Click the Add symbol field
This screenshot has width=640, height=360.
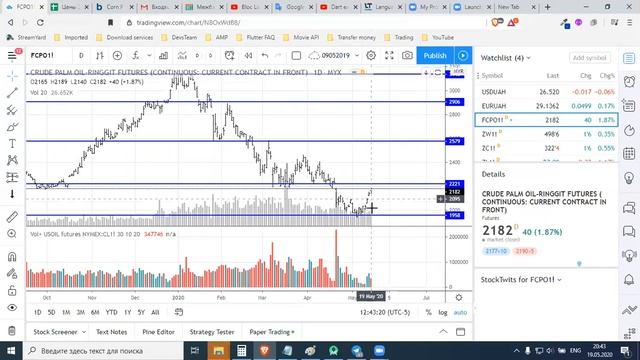[590, 58]
